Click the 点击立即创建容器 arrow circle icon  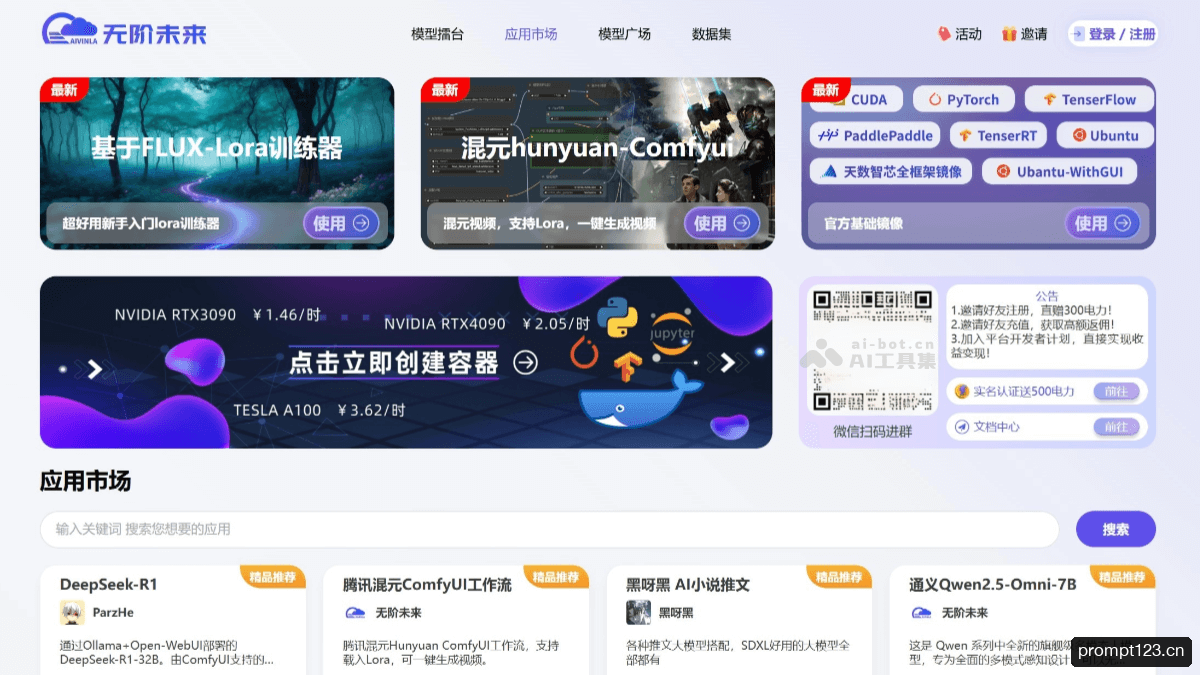(x=525, y=362)
